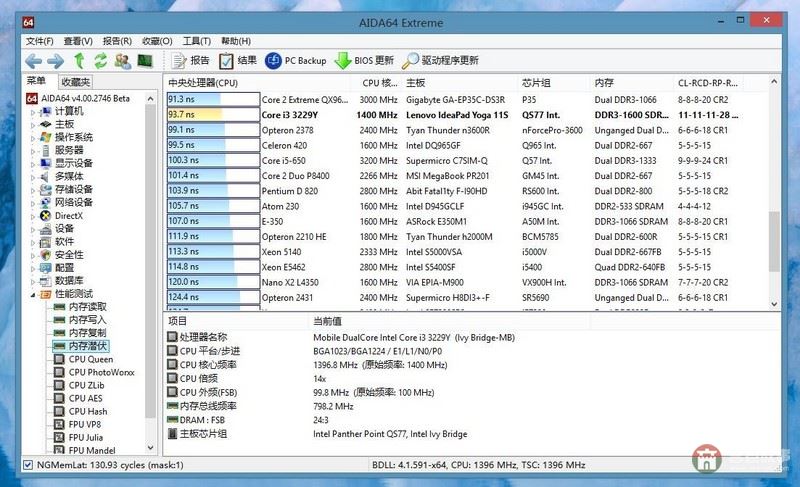Image resolution: width=800 pixels, height=487 pixels.
Task: Click the Forward arrow toolbar icon
Action: (x=56, y=61)
